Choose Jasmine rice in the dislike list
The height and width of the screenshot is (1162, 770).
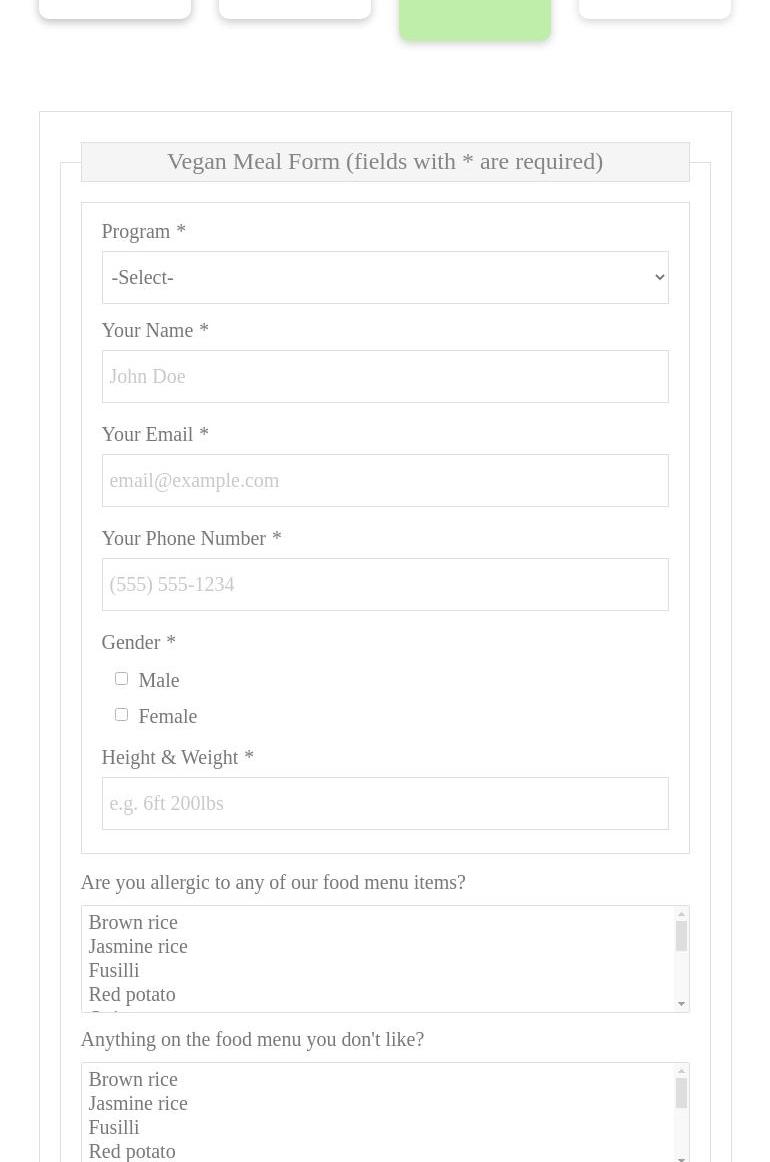(x=138, y=1103)
